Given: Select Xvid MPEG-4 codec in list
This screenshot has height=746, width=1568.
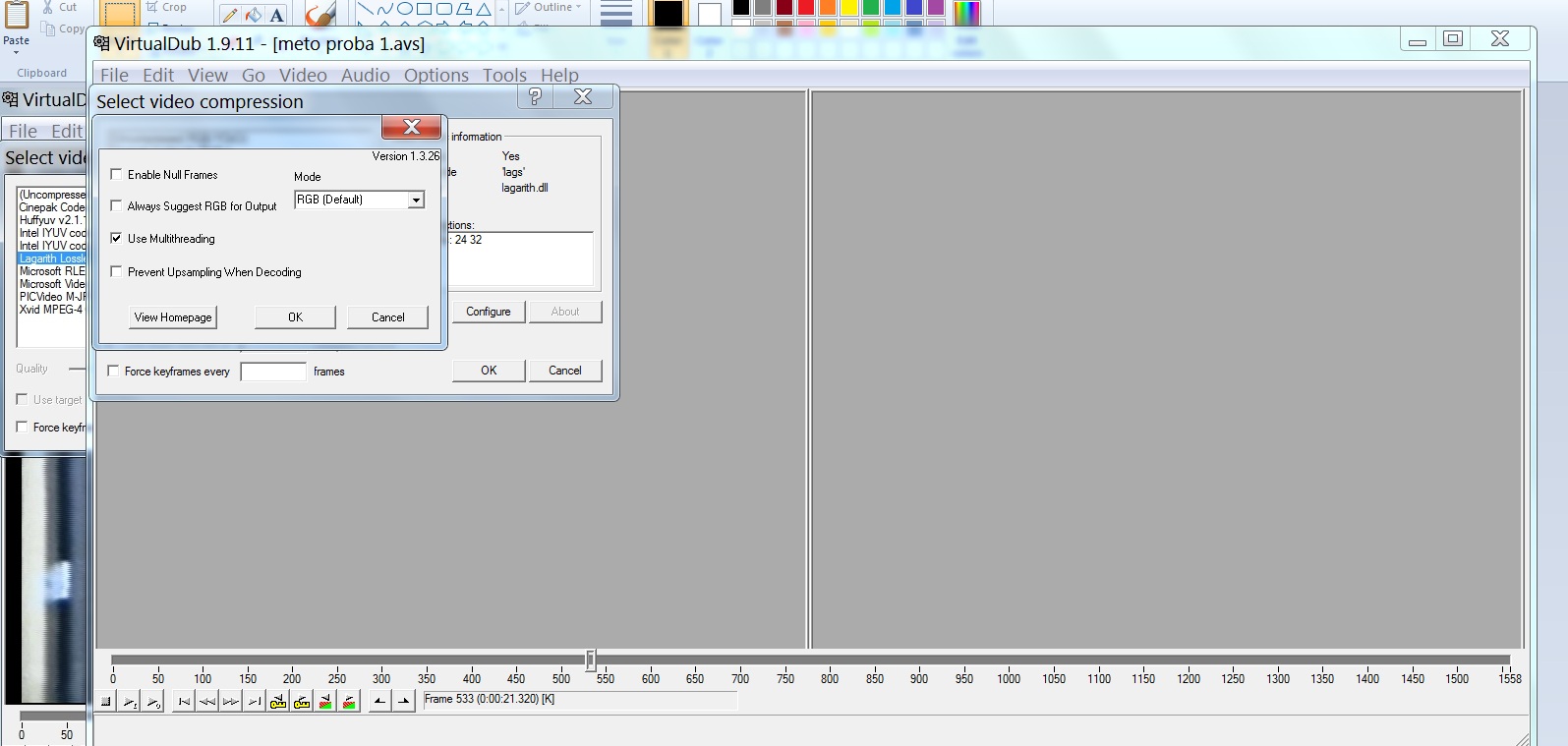Looking at the screenshot, I should click(52, 310).
